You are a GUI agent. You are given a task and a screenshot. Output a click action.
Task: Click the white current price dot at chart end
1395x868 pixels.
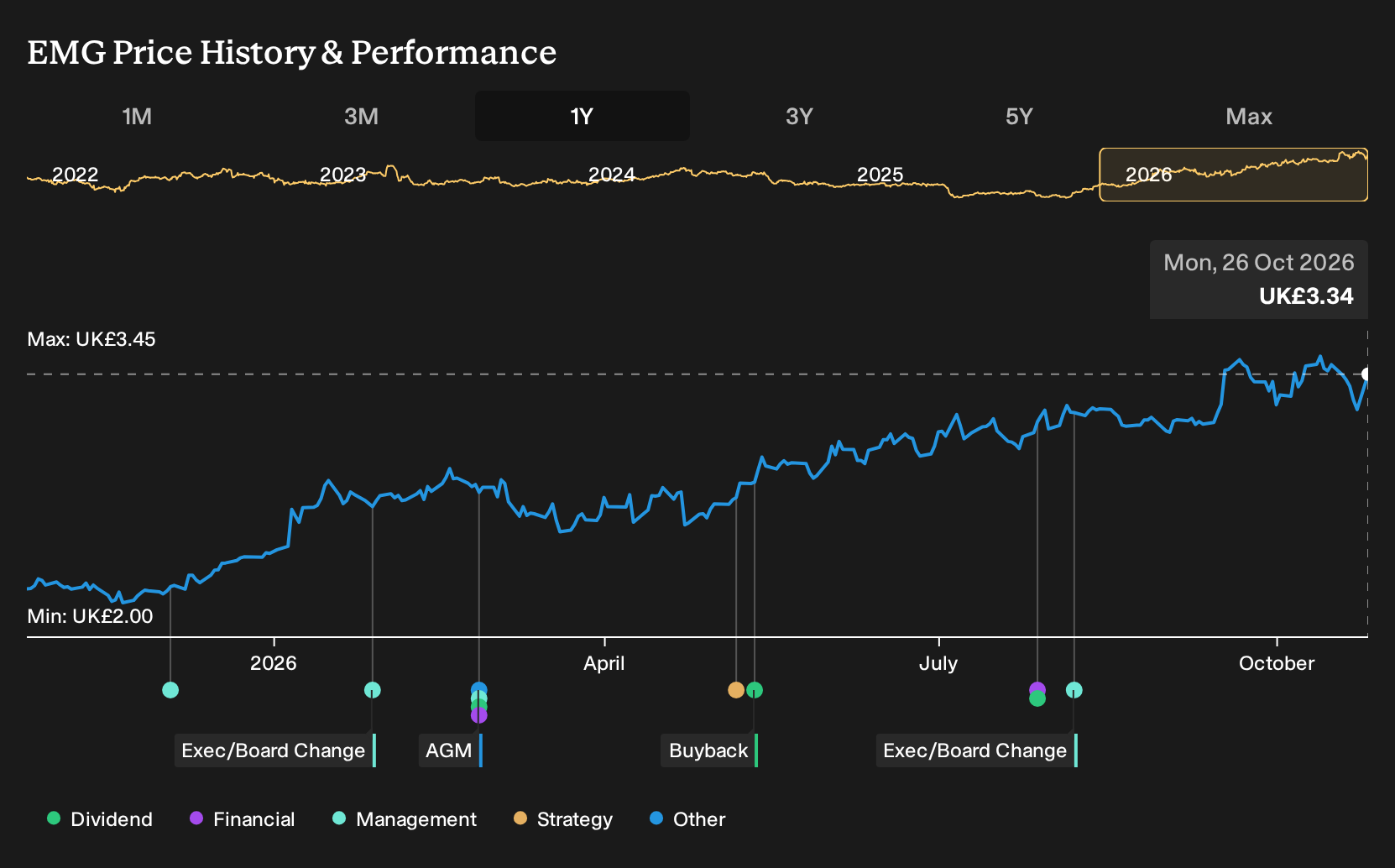(1366, 374)
